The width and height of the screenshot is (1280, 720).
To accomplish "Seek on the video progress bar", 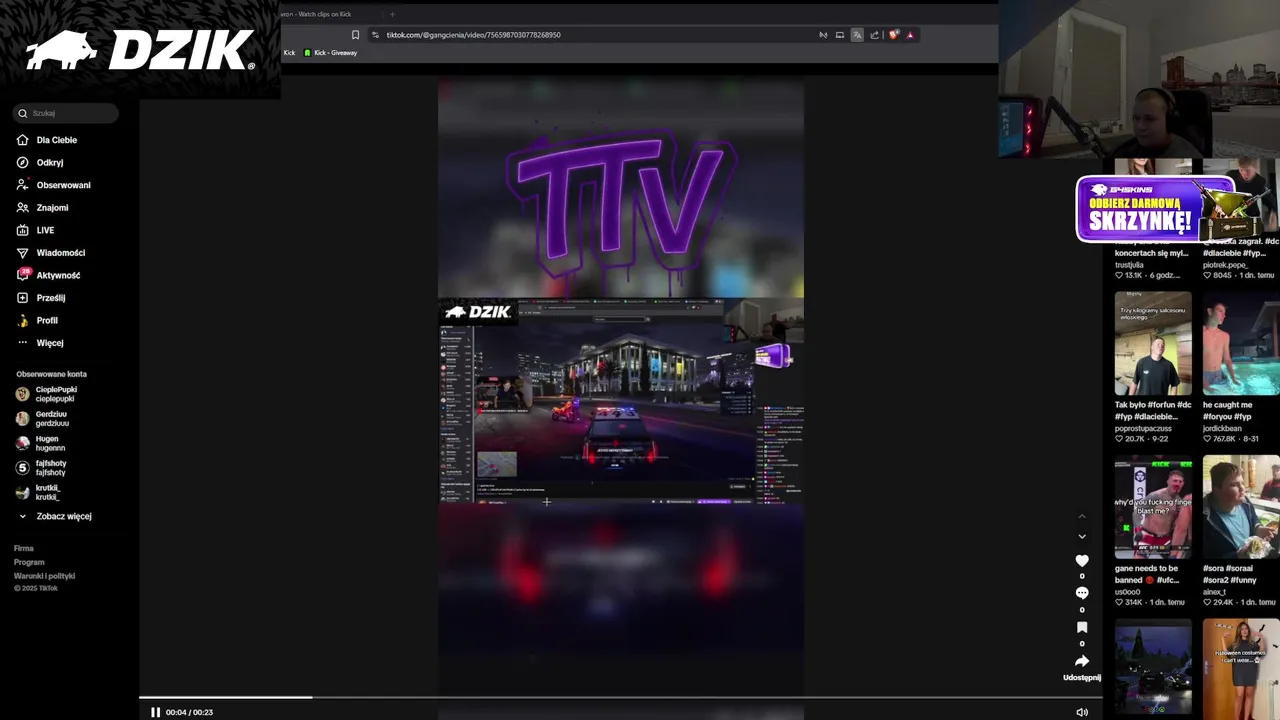I will coord(620,697).
